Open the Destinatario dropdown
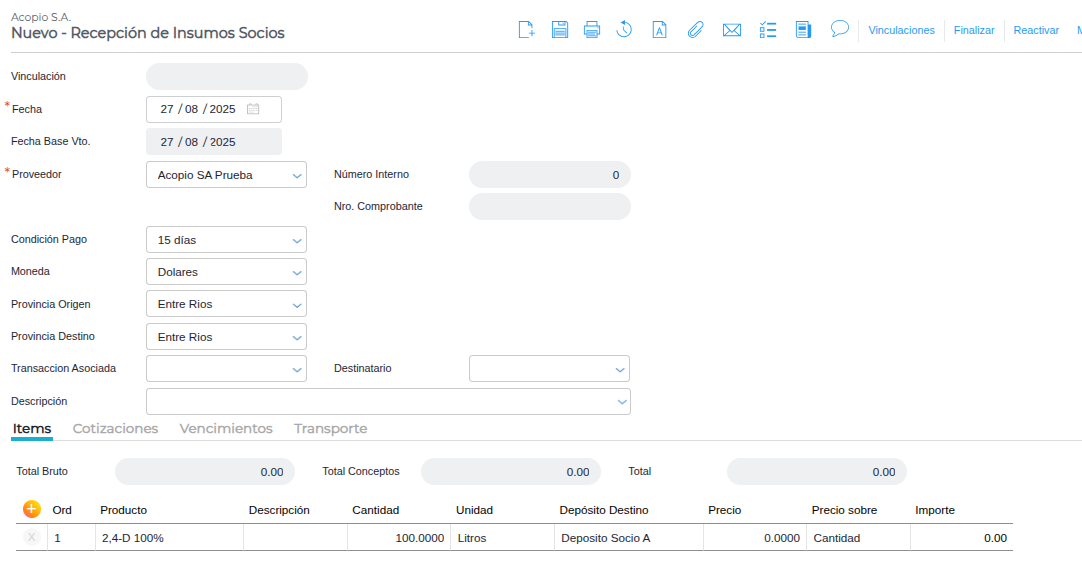The width and height of the screenshot is (1082, 579). pos(620,369)
